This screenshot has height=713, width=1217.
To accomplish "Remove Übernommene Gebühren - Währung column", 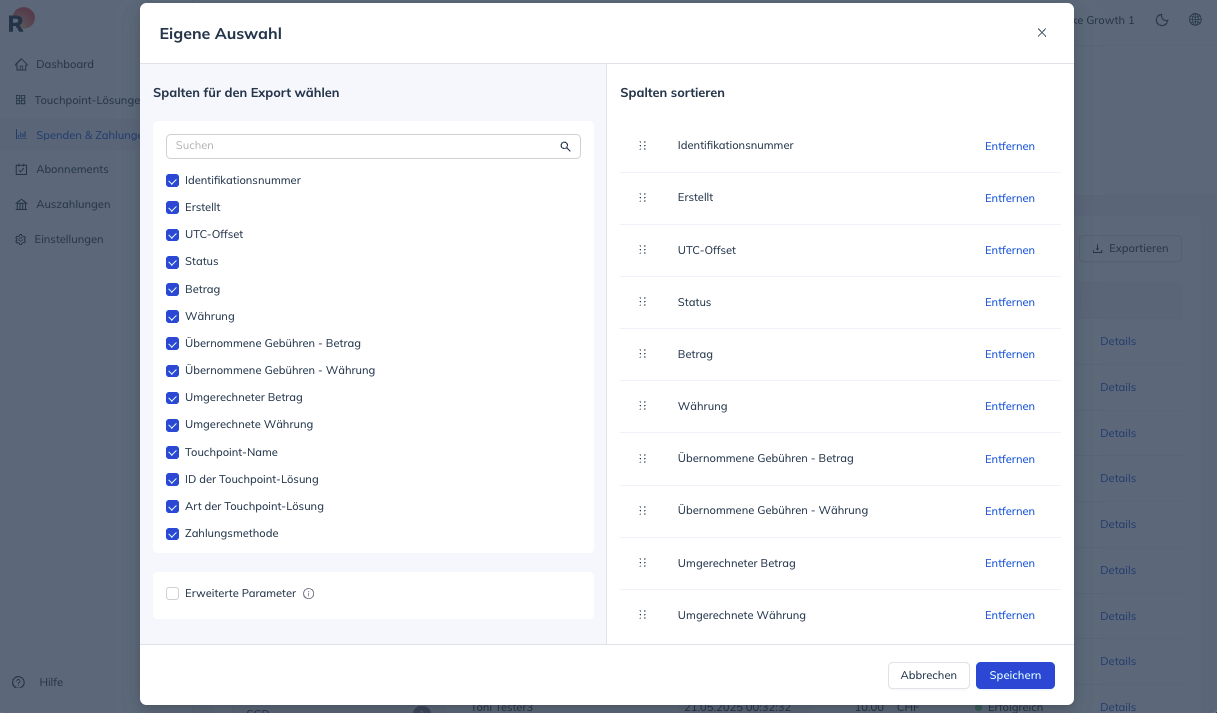I will tap(1009, 511).
